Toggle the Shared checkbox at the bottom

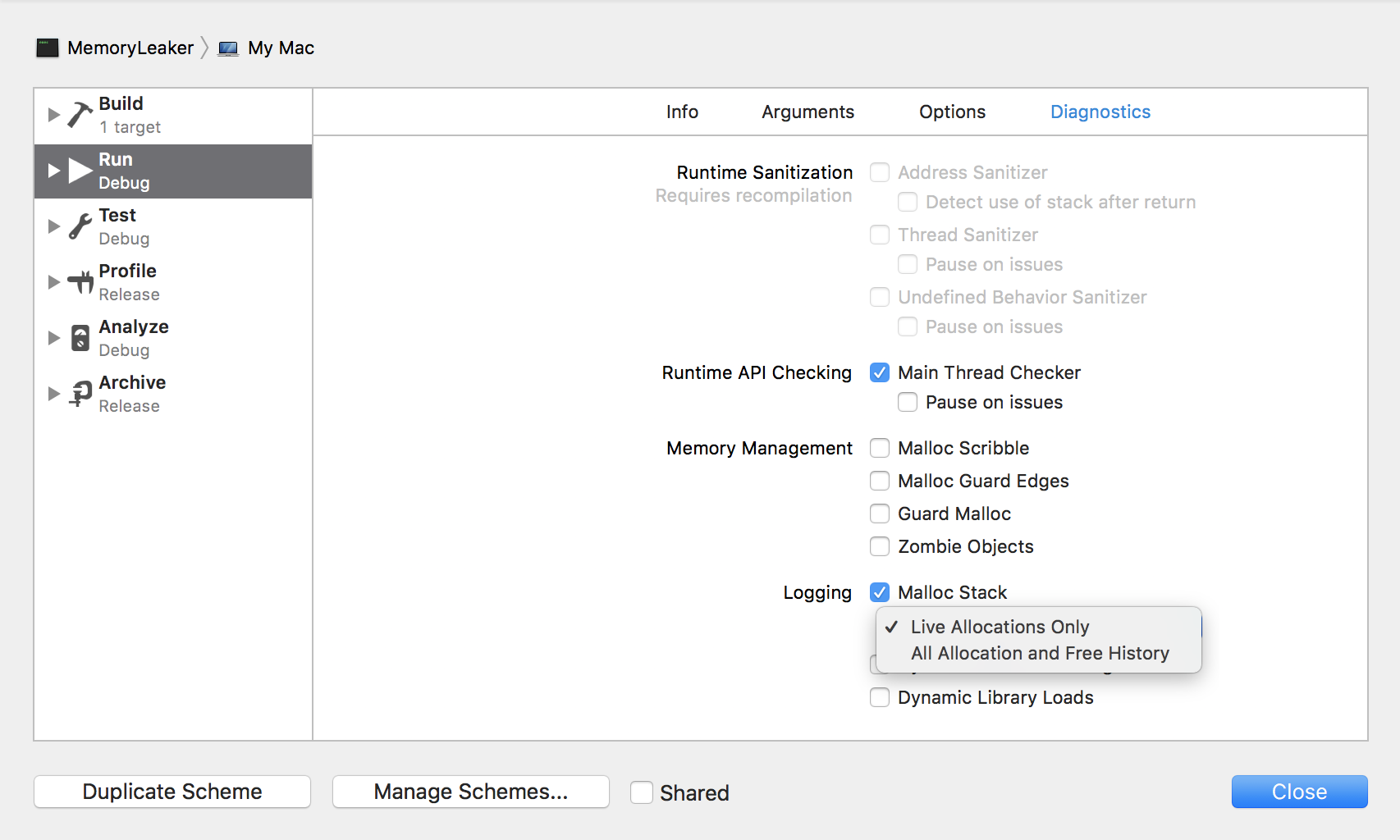641,792
